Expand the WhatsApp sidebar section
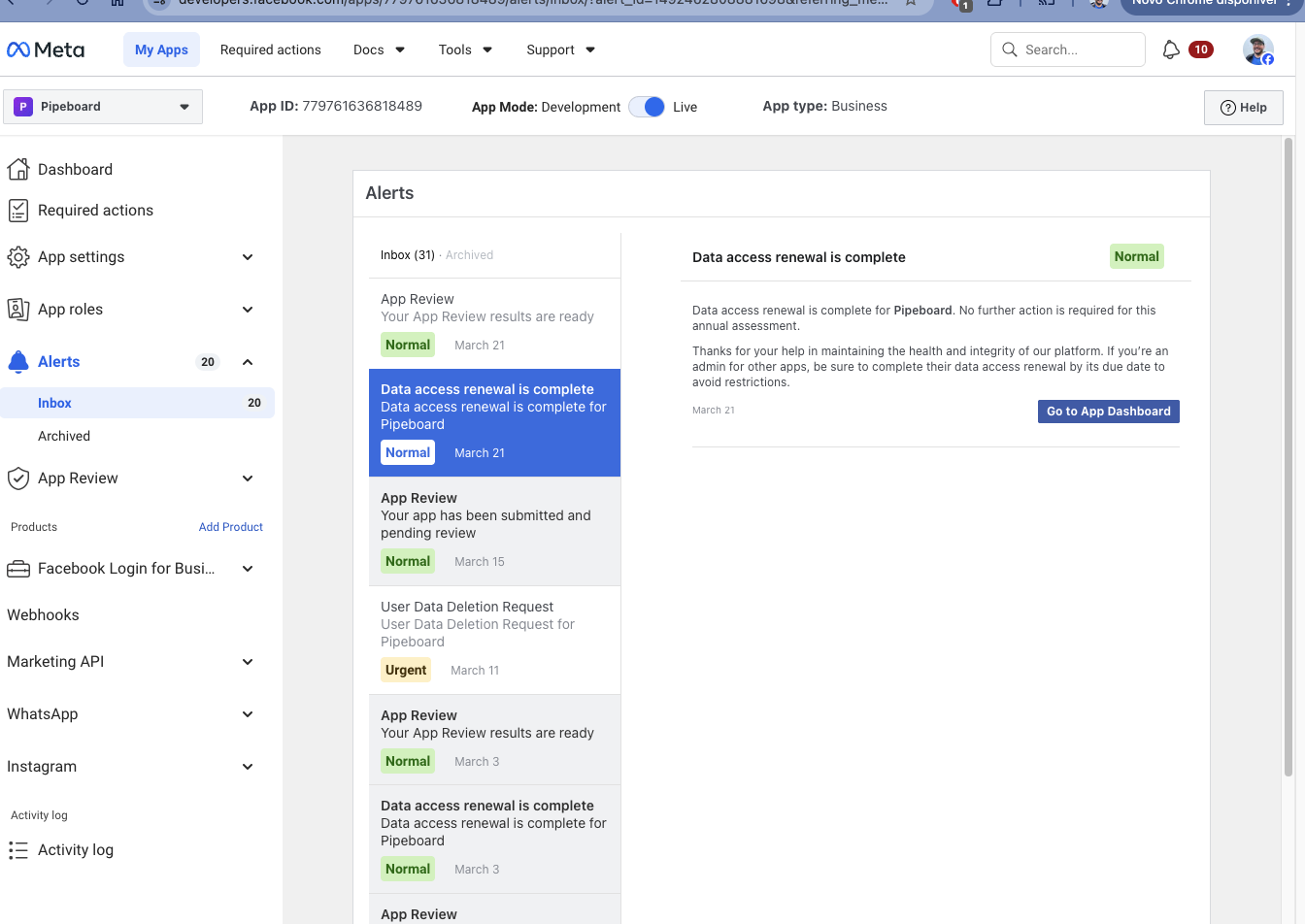 coord(42,713)
